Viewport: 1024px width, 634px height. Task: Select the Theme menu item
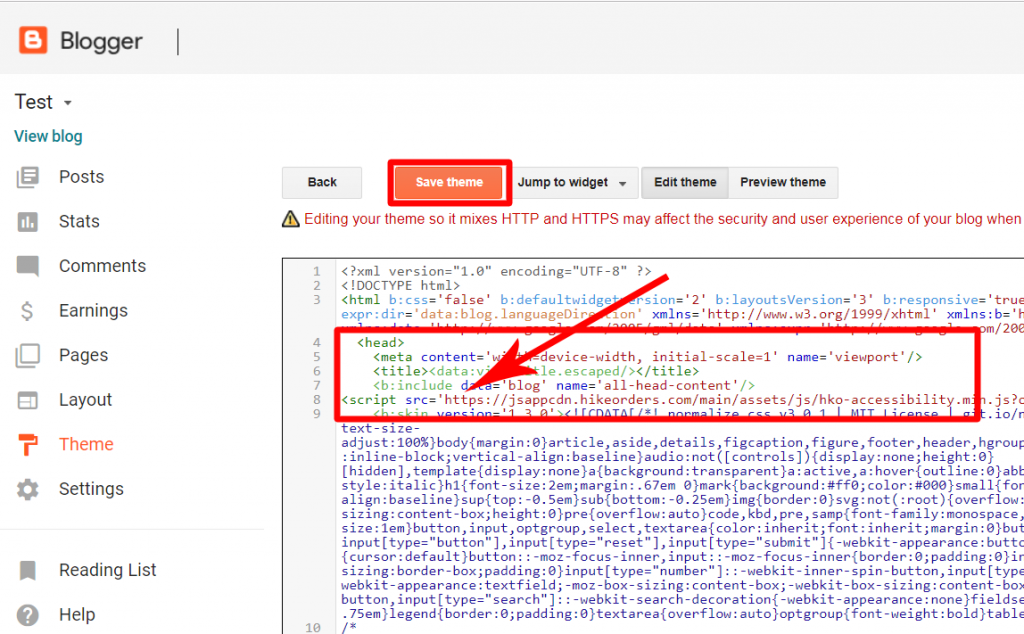point(86,444)
